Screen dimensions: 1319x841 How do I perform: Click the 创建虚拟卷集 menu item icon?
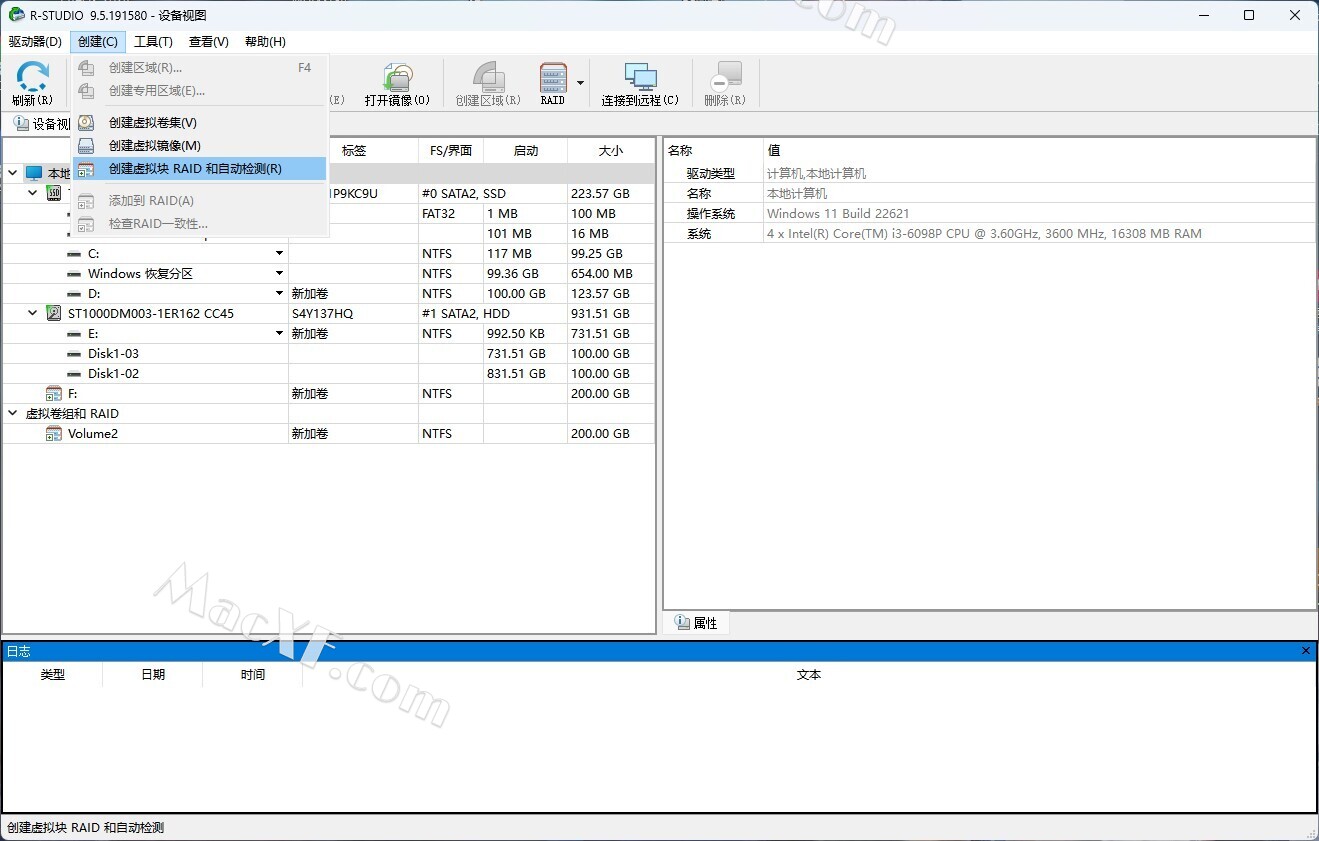pyautogui.click(x=86, y=122)
